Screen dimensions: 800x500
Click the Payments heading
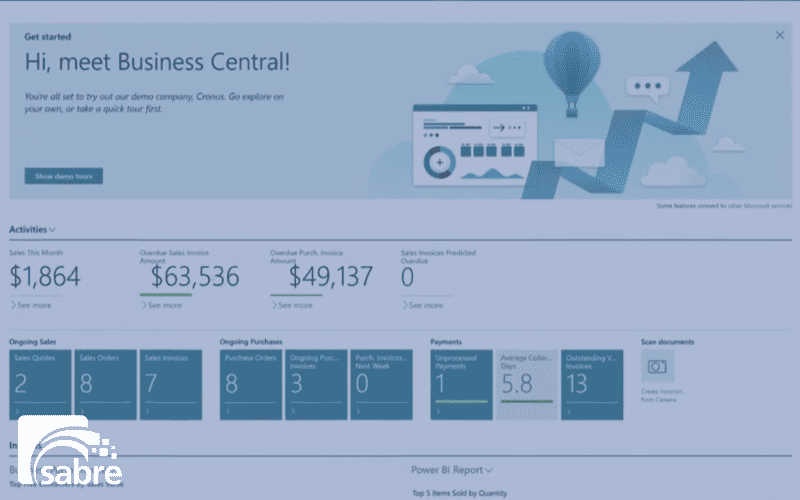coord(446,342)
